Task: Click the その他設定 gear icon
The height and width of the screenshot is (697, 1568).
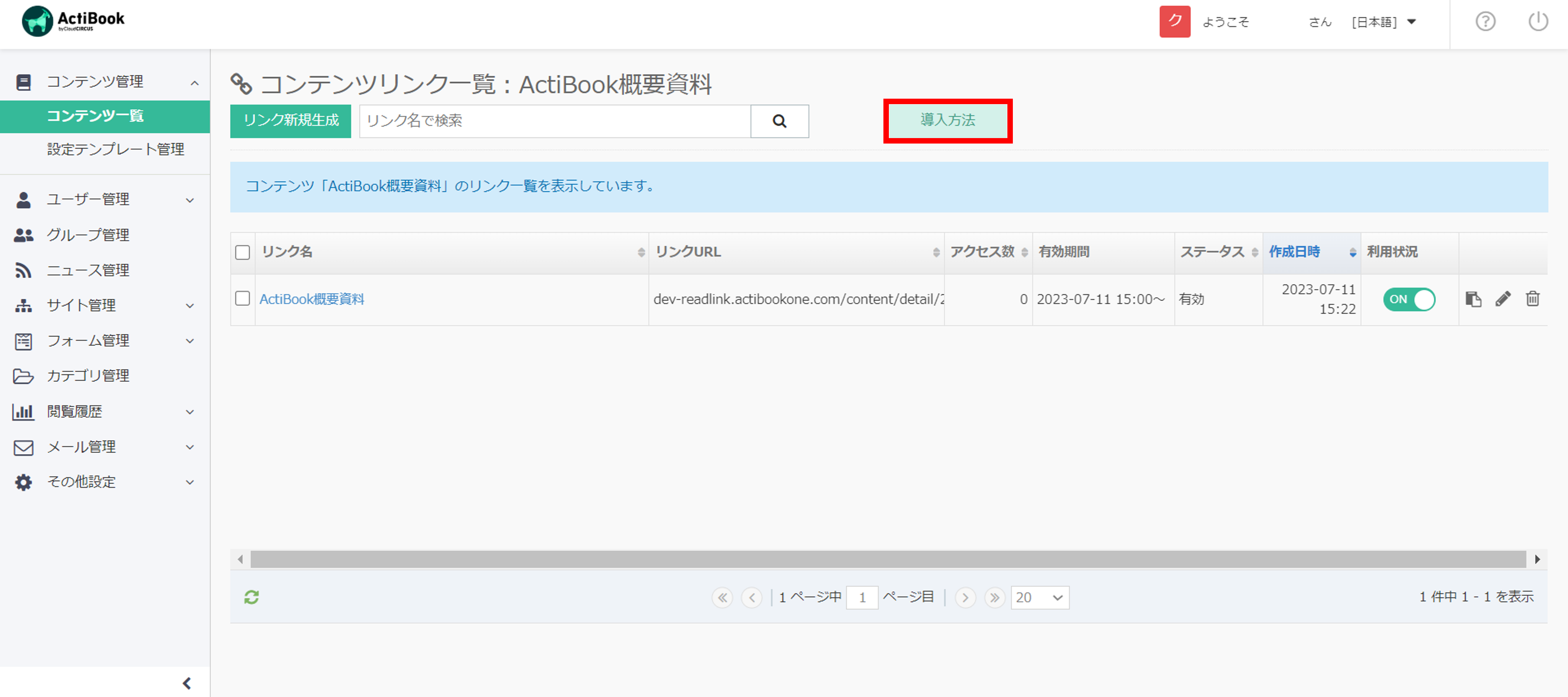Action: [x=24, y=482]
